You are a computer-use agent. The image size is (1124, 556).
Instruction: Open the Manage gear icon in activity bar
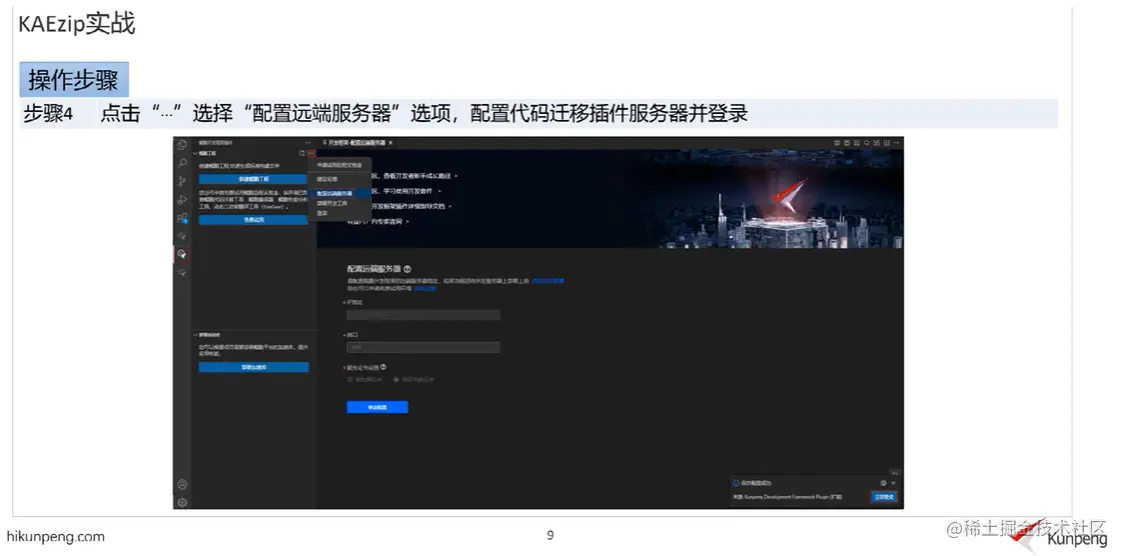182,502
